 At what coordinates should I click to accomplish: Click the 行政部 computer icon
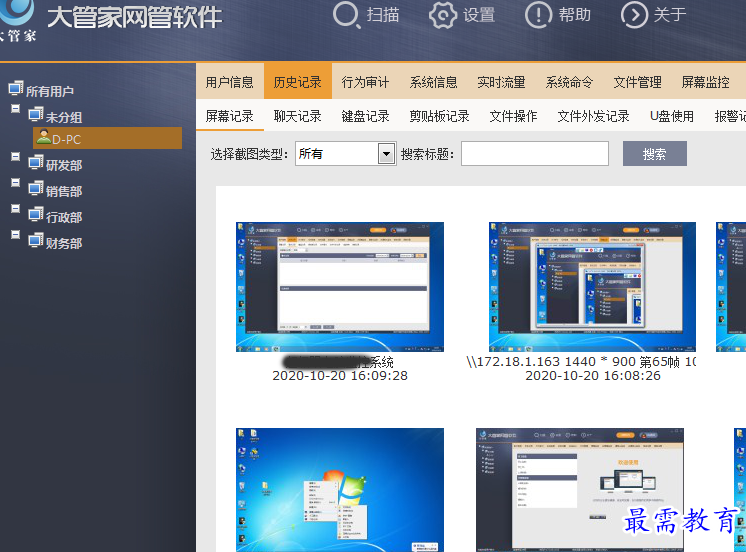pyautogui.click(x=36, y=215)
